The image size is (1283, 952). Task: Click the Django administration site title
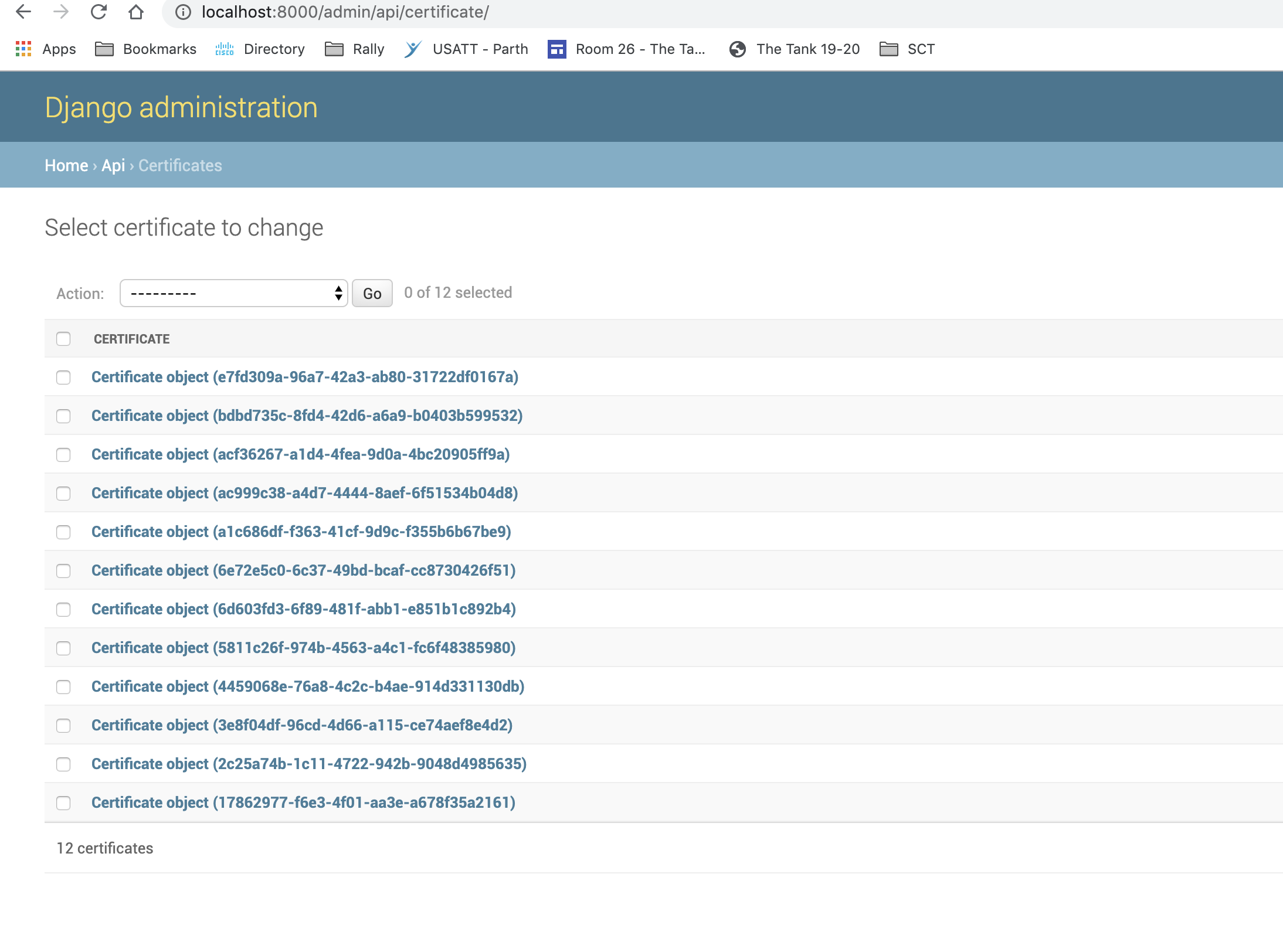click(181, 108)
